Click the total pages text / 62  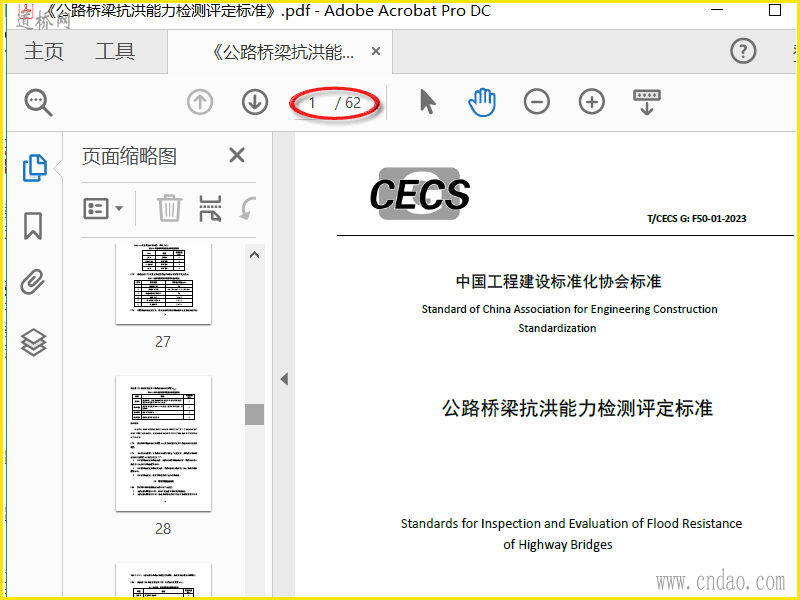(348, 103)
